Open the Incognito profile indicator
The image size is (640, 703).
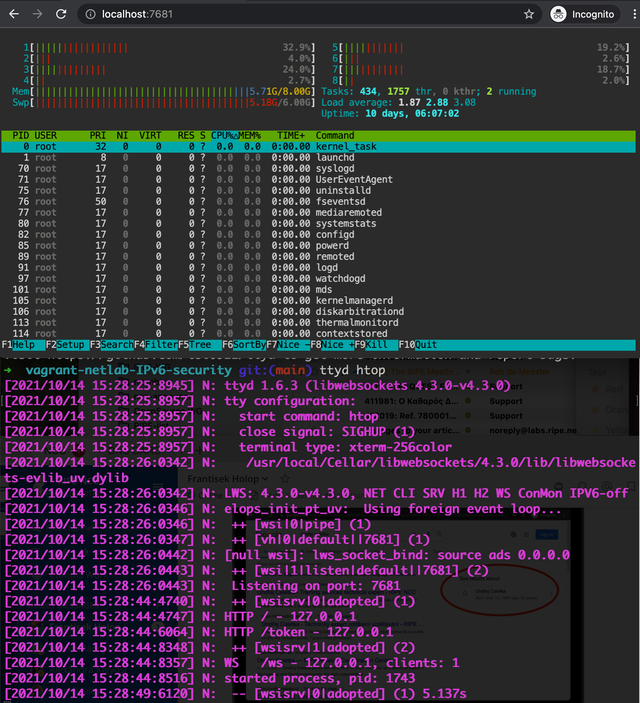point(585,14)
